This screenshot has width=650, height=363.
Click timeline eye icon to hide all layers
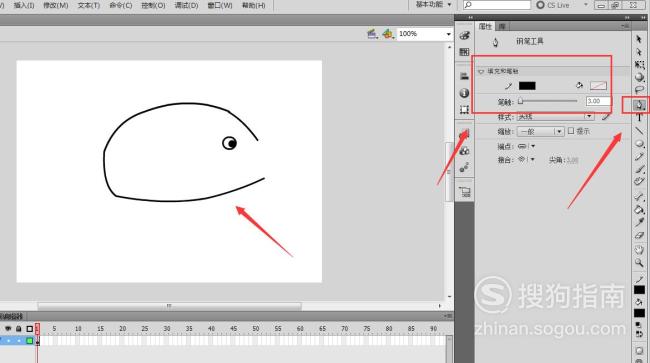coord(8,329)
